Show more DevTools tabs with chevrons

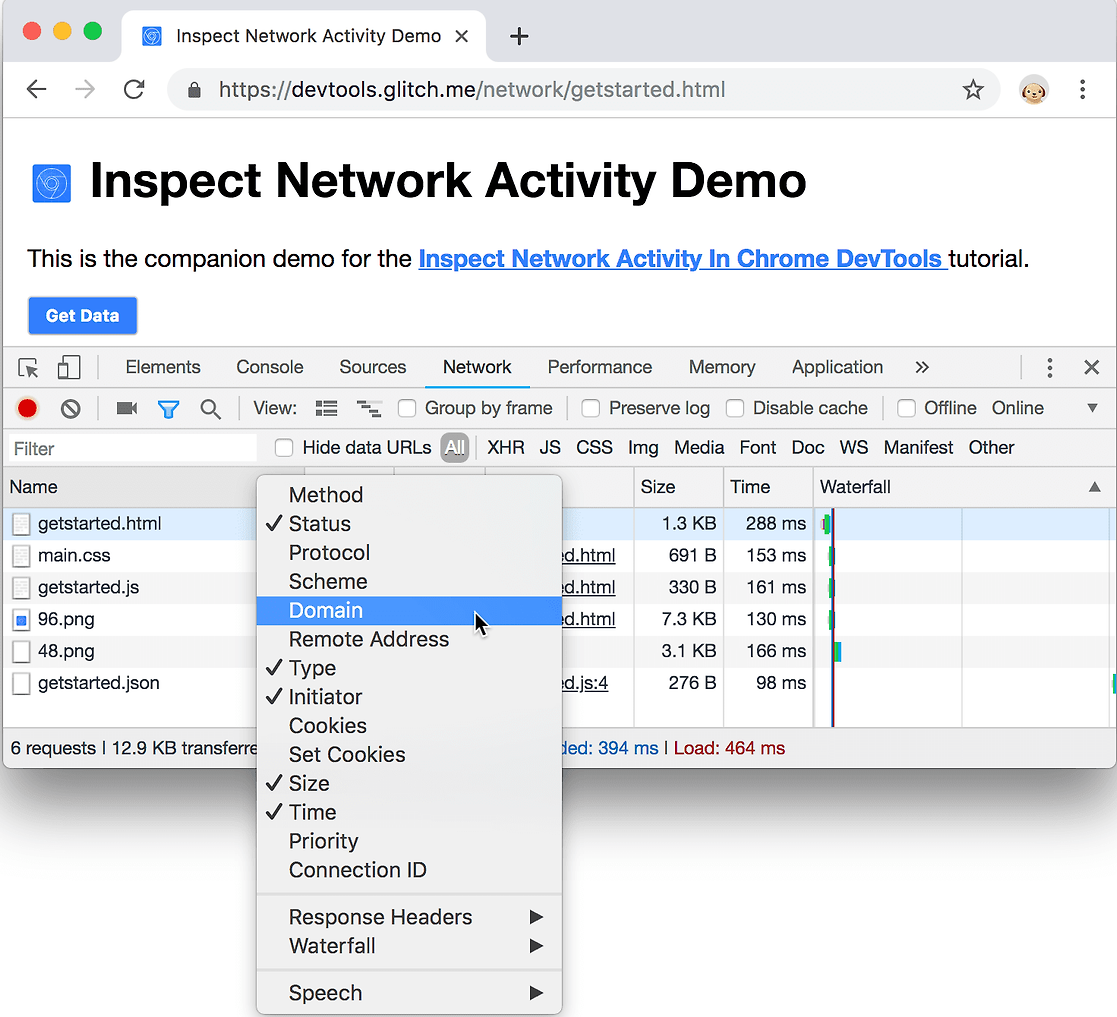922,367
